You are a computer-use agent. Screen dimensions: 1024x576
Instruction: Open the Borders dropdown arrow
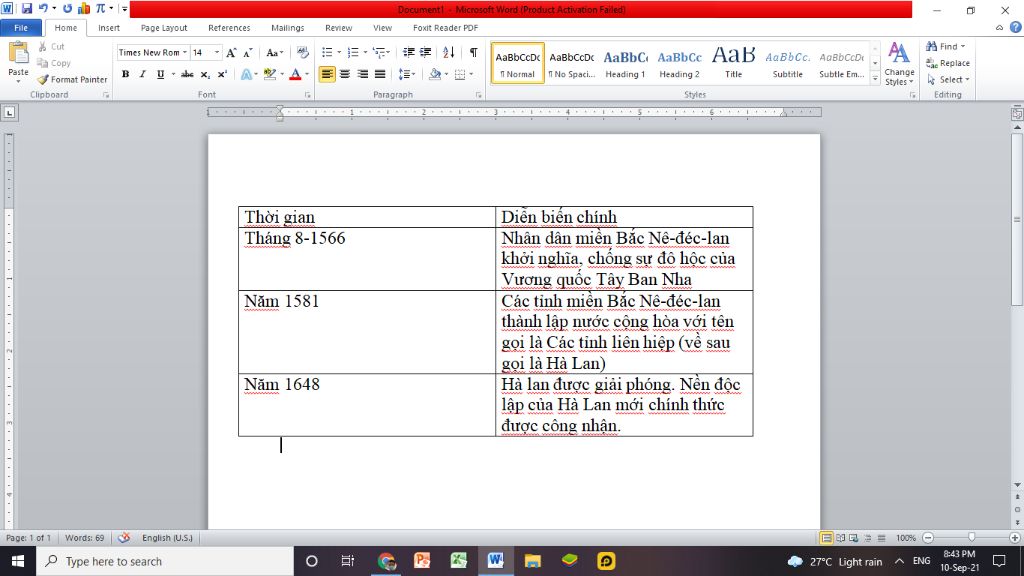click(x=471, y=74)
